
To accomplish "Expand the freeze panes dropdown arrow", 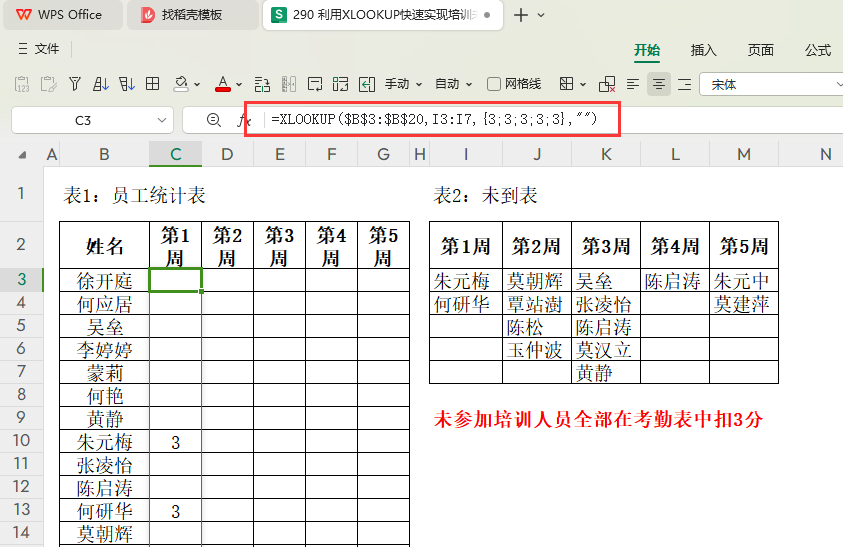I will 583,84.
